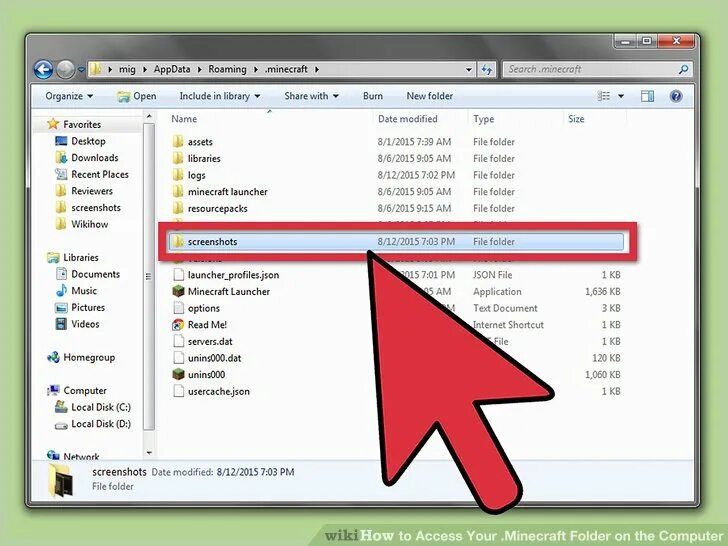The height and width of the screenshot is (546, 728).
Task: Select Documents under Libraries
Action: [x=96, y=274]
